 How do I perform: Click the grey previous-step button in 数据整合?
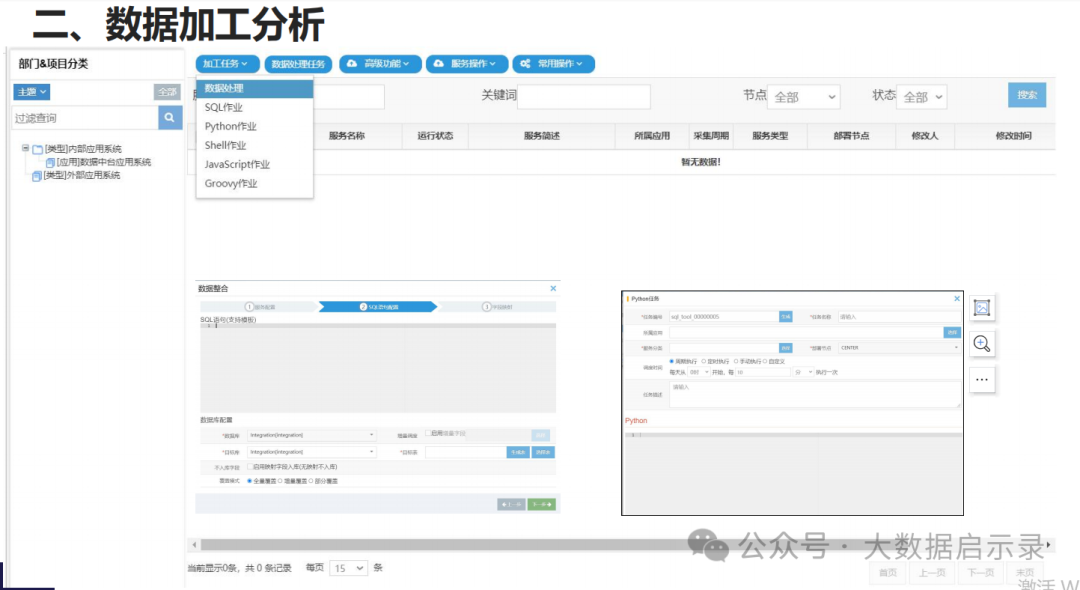click(x=511, y=505)
